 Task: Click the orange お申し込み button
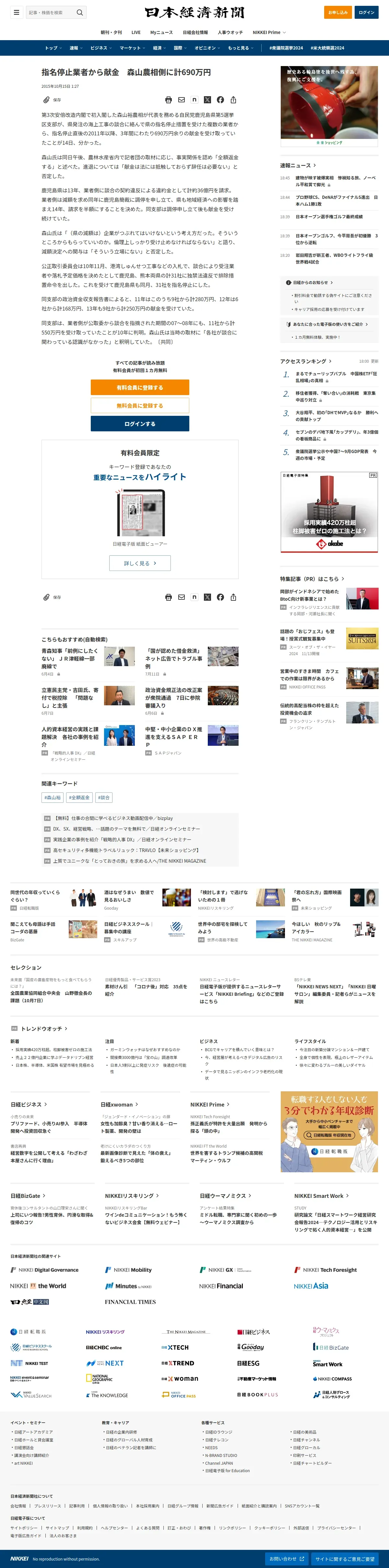[338, 12]
